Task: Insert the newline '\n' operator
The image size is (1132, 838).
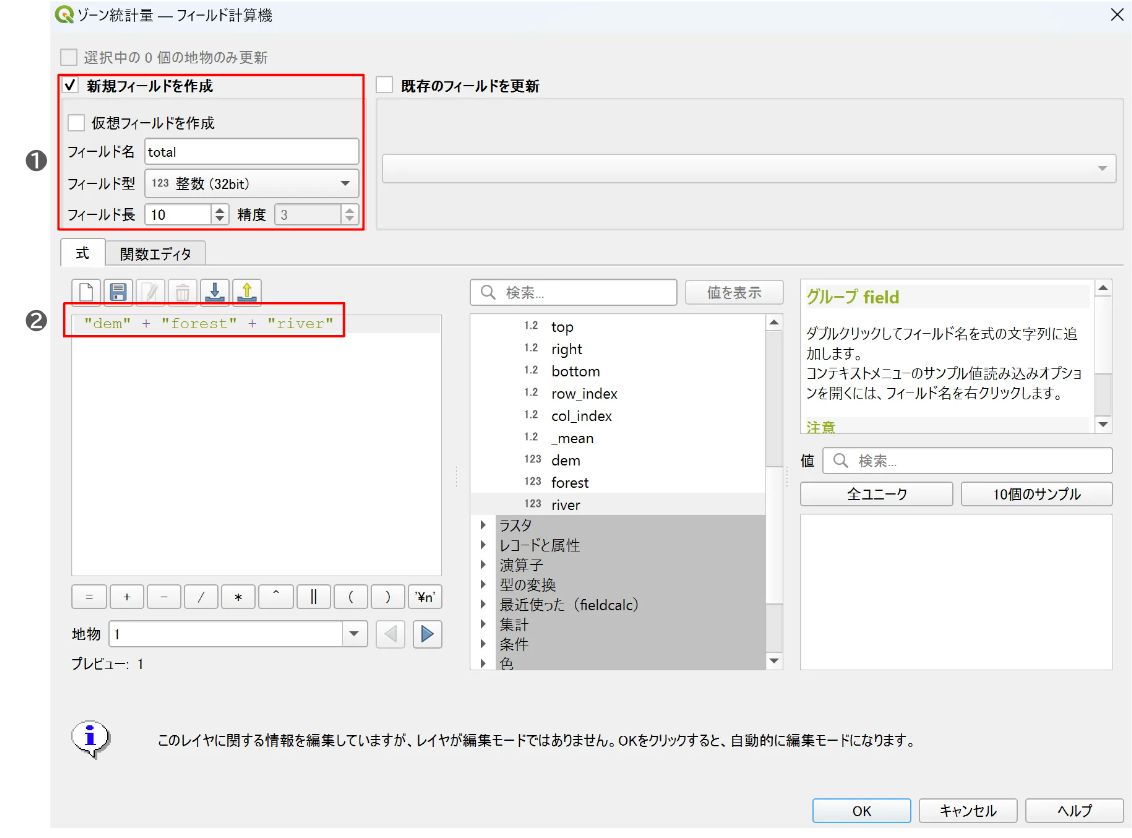Action: pos(425,597)
